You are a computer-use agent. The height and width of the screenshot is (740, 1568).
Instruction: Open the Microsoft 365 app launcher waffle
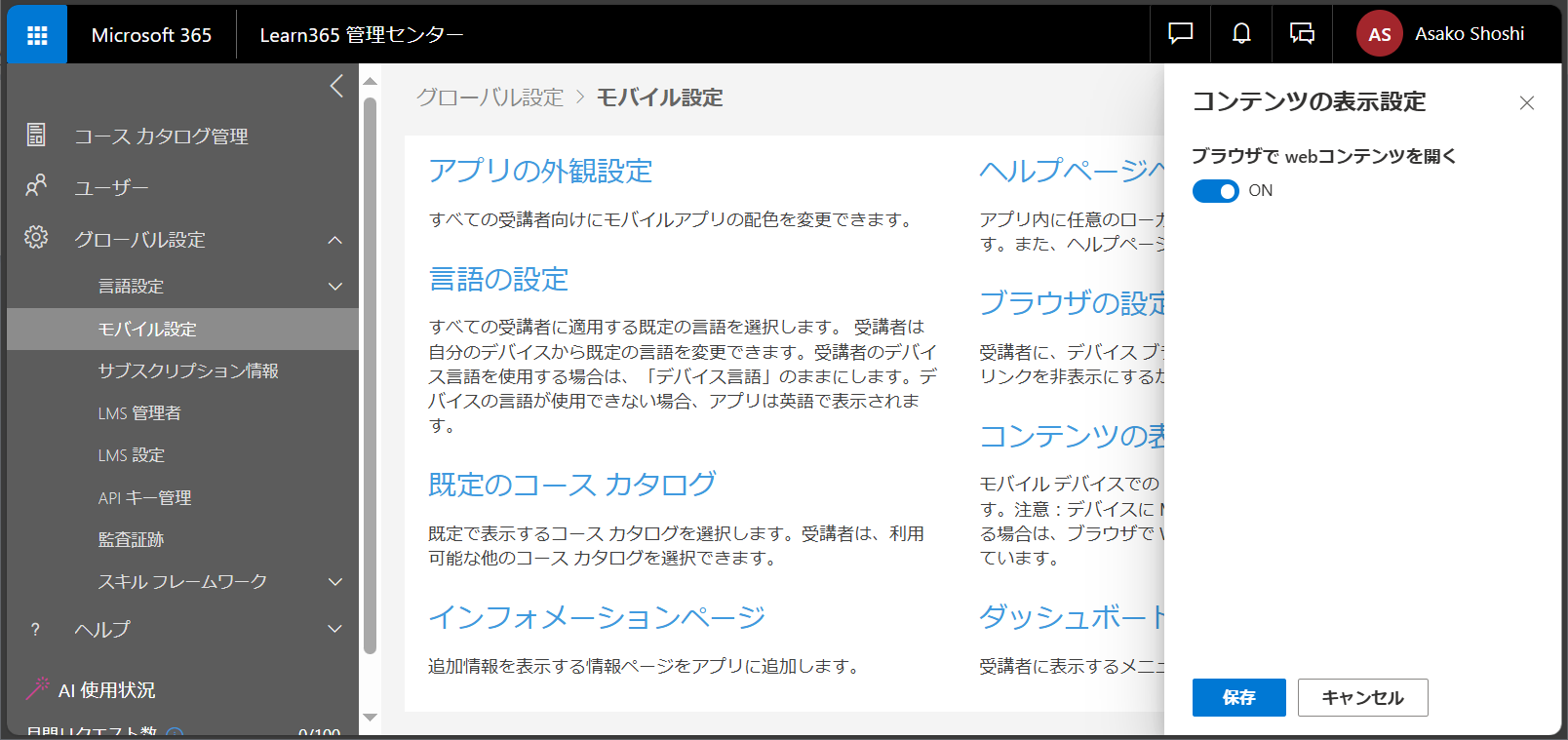pos(37,35)
